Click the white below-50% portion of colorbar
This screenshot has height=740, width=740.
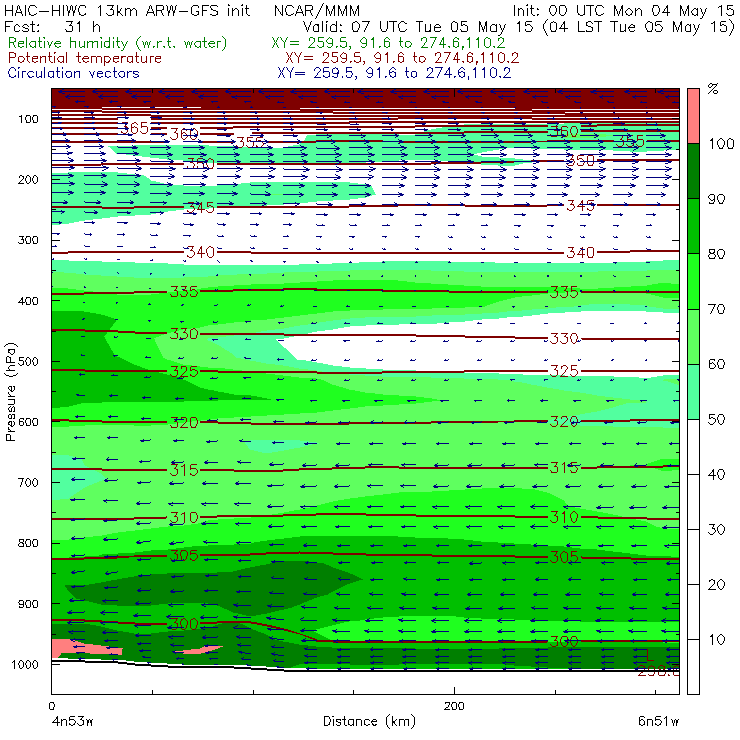pos(693,556)
